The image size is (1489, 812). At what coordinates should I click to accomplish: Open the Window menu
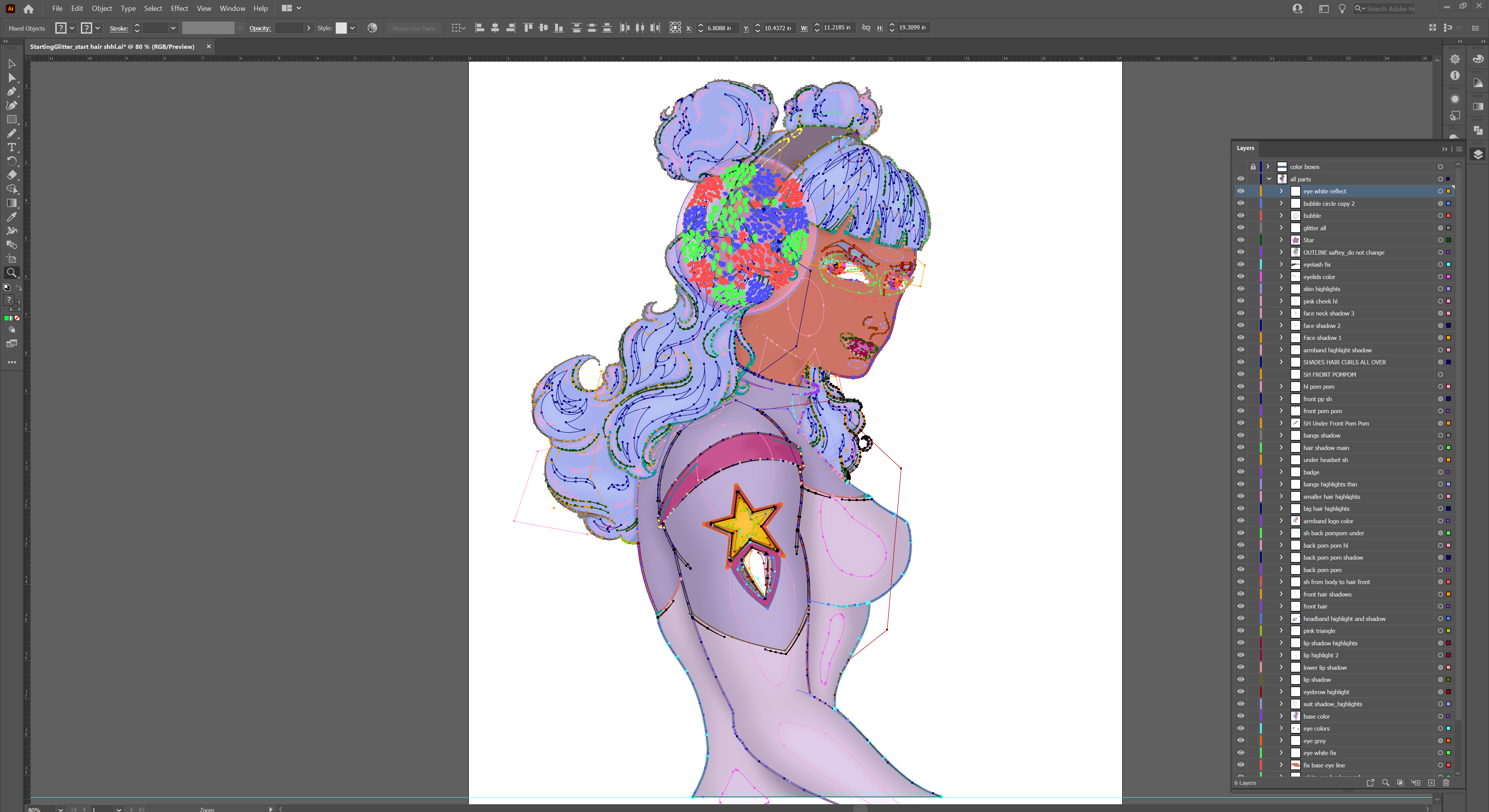click(x=232, y=8)
